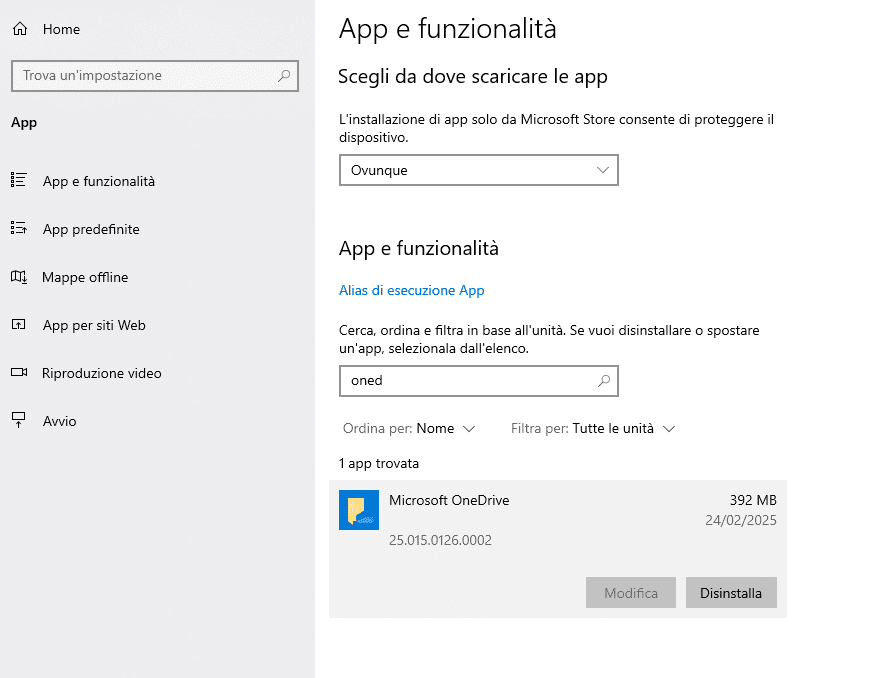Click the App predefinite sidebar icon
Viewport: 895px width, 678px height.
click(x=18, y=228)
